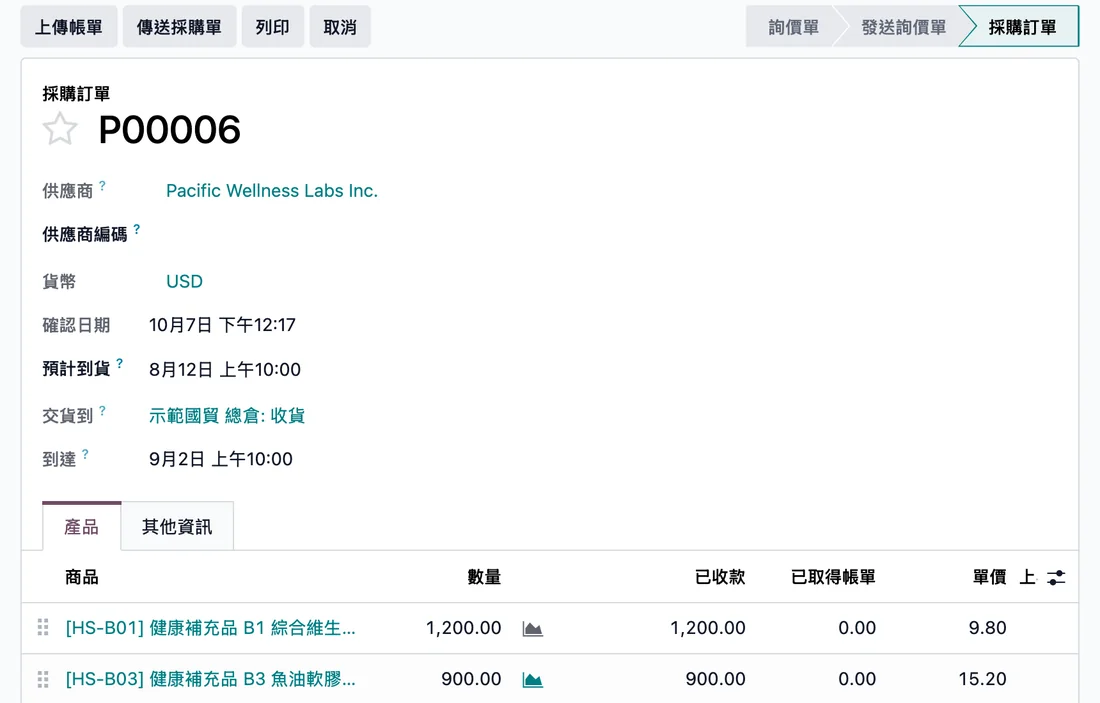Sort by 單價 column header

point(989,577)
